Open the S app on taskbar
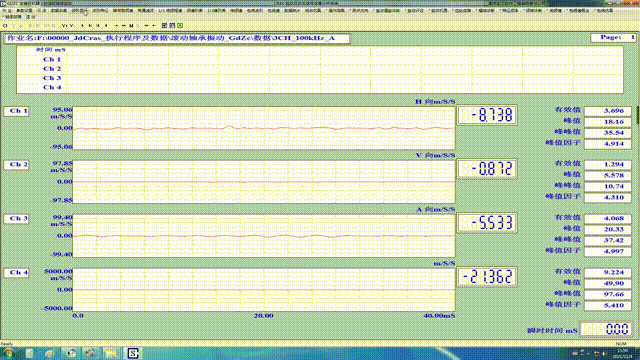The width and height of the screenshot is (640, 360). (x=133, y=353)
